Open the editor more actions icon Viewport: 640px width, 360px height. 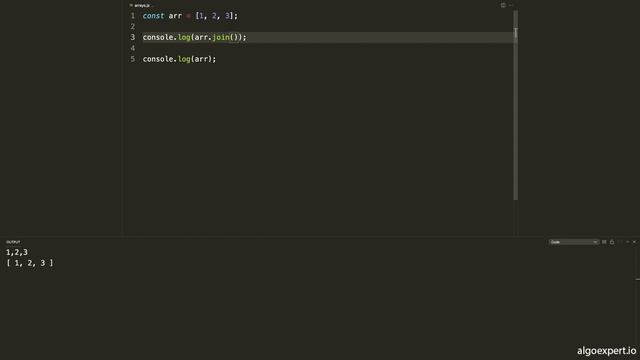(511, 5)
